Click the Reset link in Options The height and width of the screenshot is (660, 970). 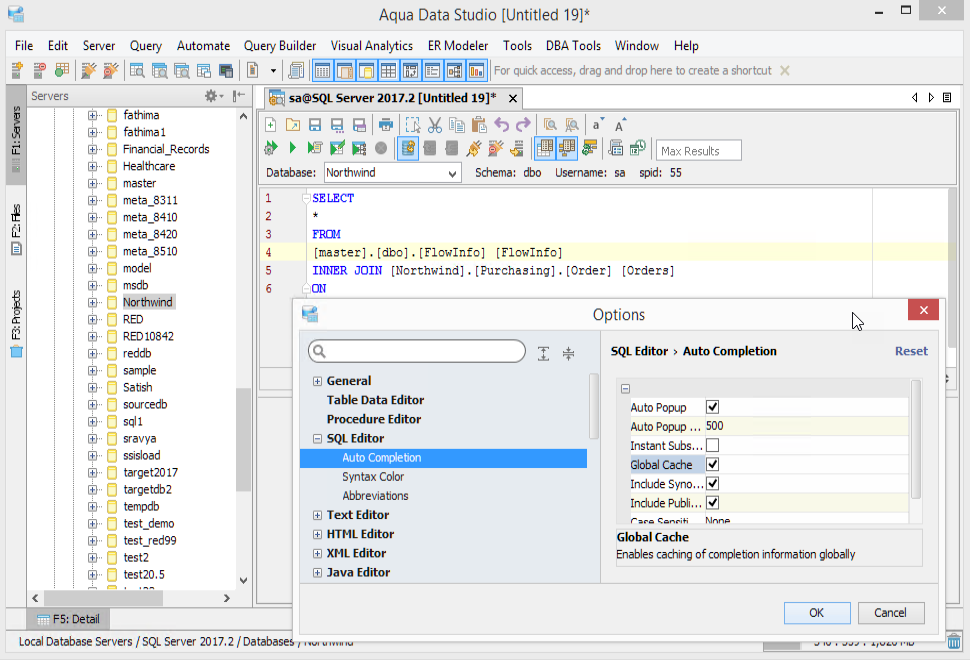click(910, 351)
